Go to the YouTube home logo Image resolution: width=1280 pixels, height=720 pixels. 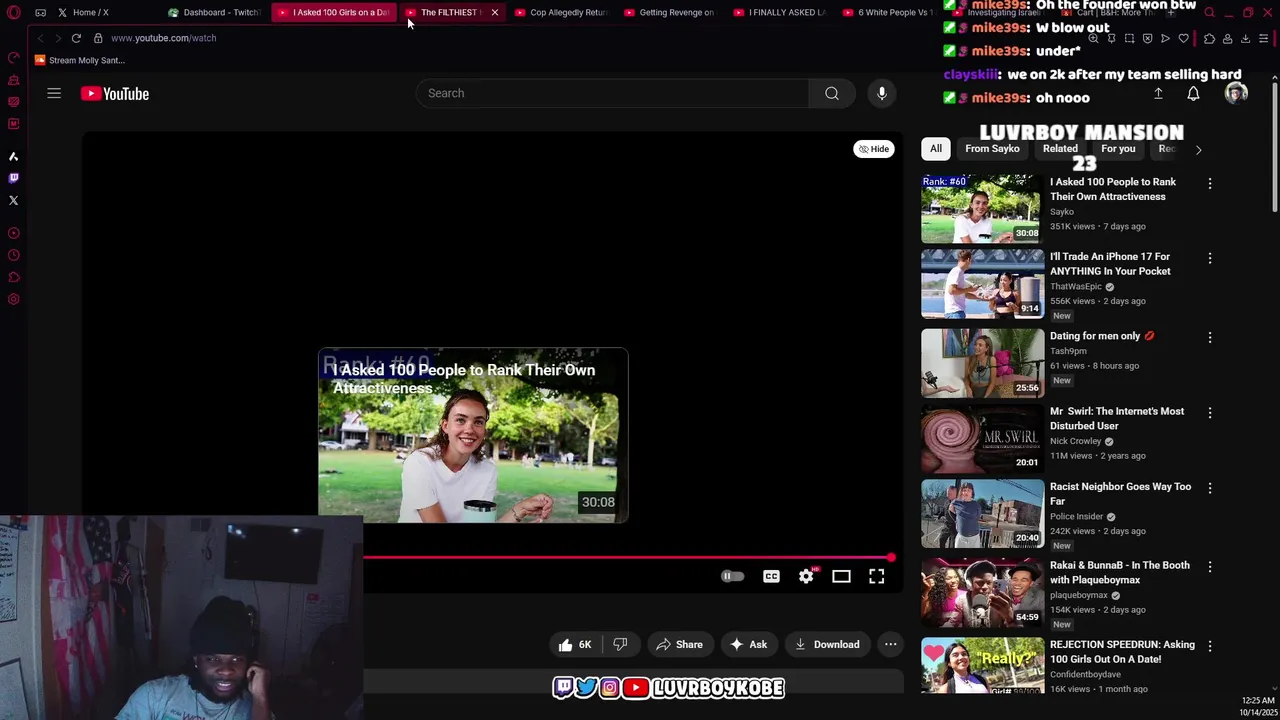point(115,93)
